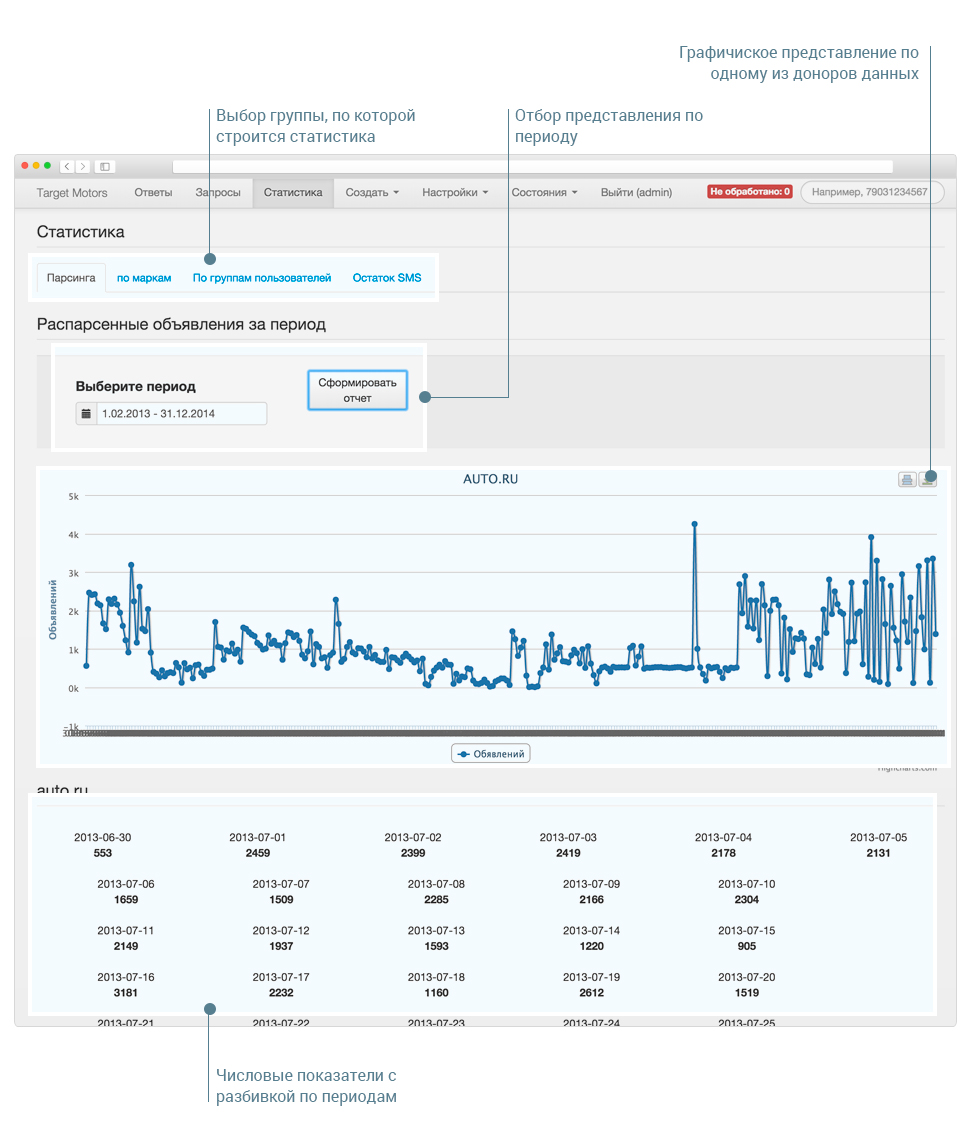970x1136 pixels.
Task: Click the value 1509 under 2013-07-07
Action: [x=281, y=900]
